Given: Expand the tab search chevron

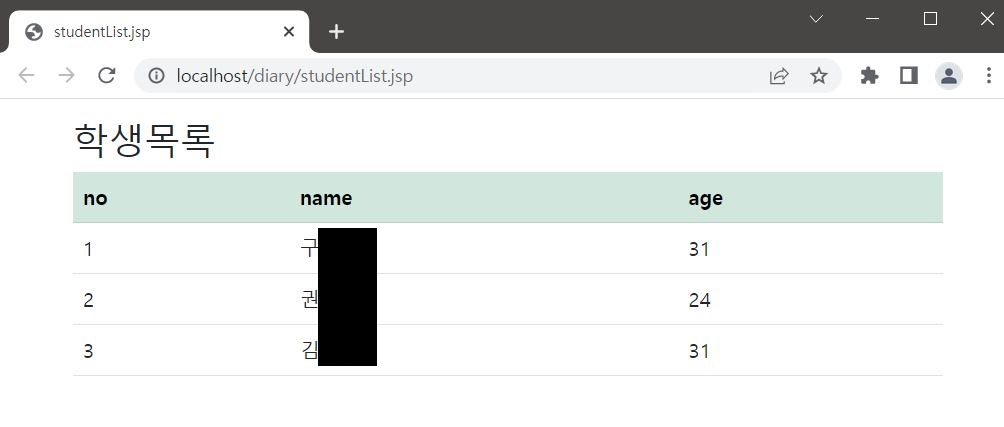Looking at the screenshot, I should tap(816, 19).
